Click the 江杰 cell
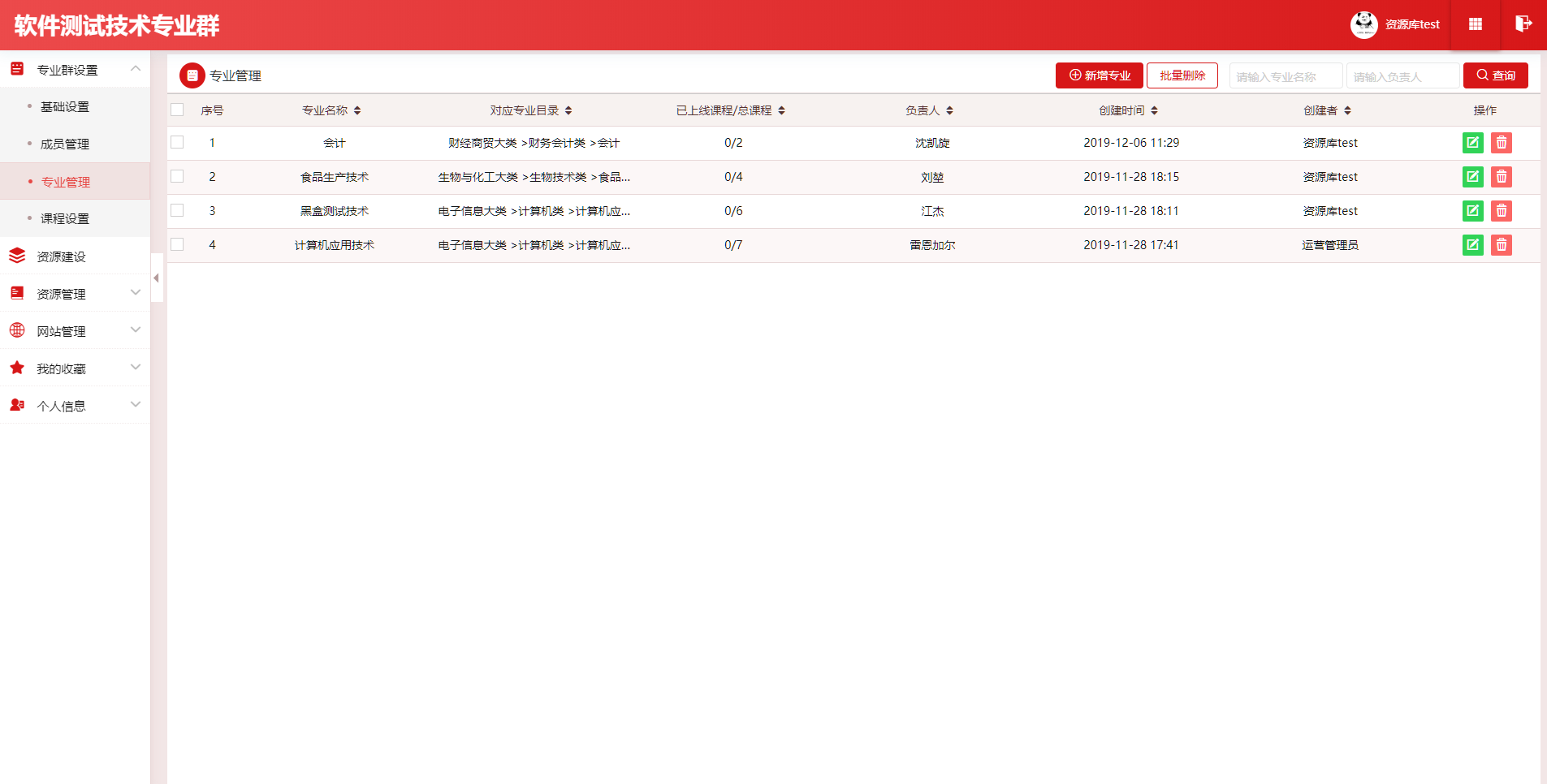The width and height of the screenshot is (1547, 784). click(932, 211)
